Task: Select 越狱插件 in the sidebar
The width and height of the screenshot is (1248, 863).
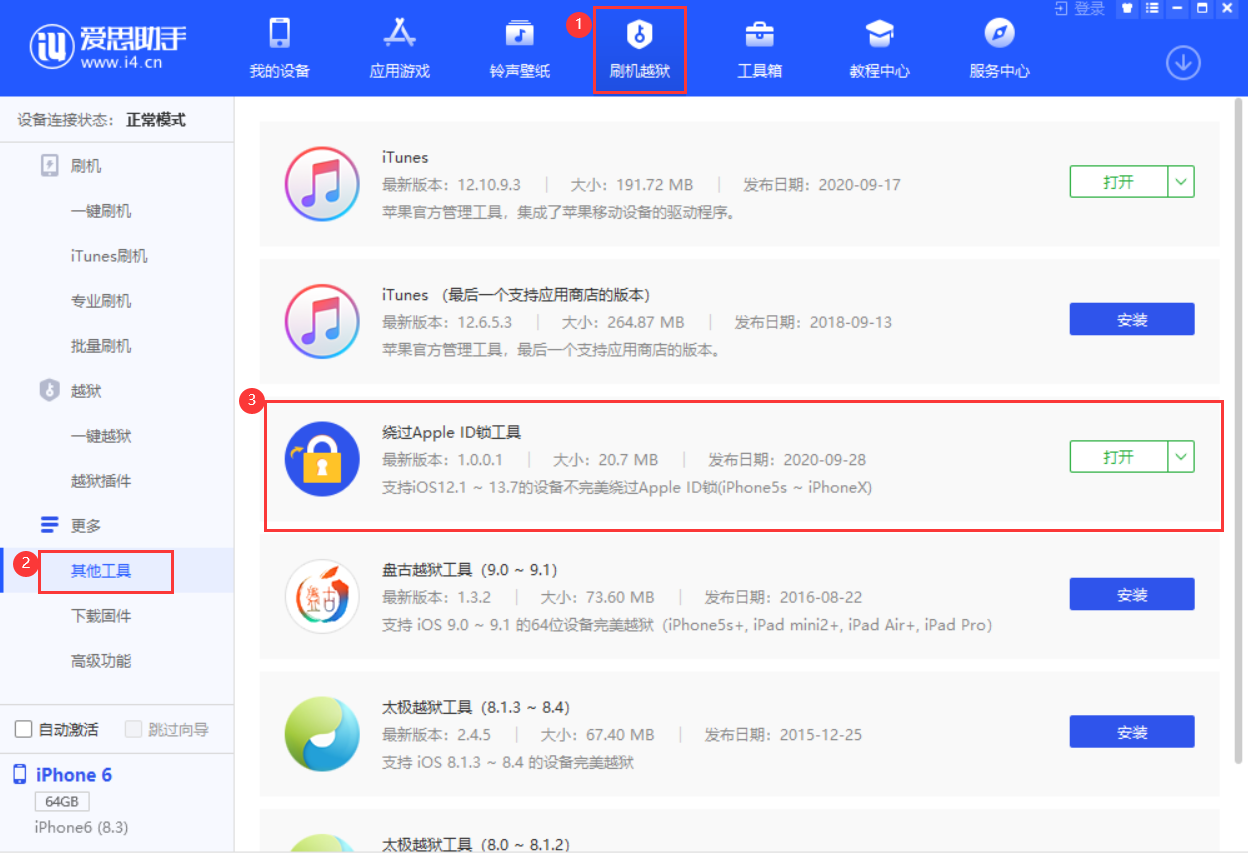Action: [100, 481]
